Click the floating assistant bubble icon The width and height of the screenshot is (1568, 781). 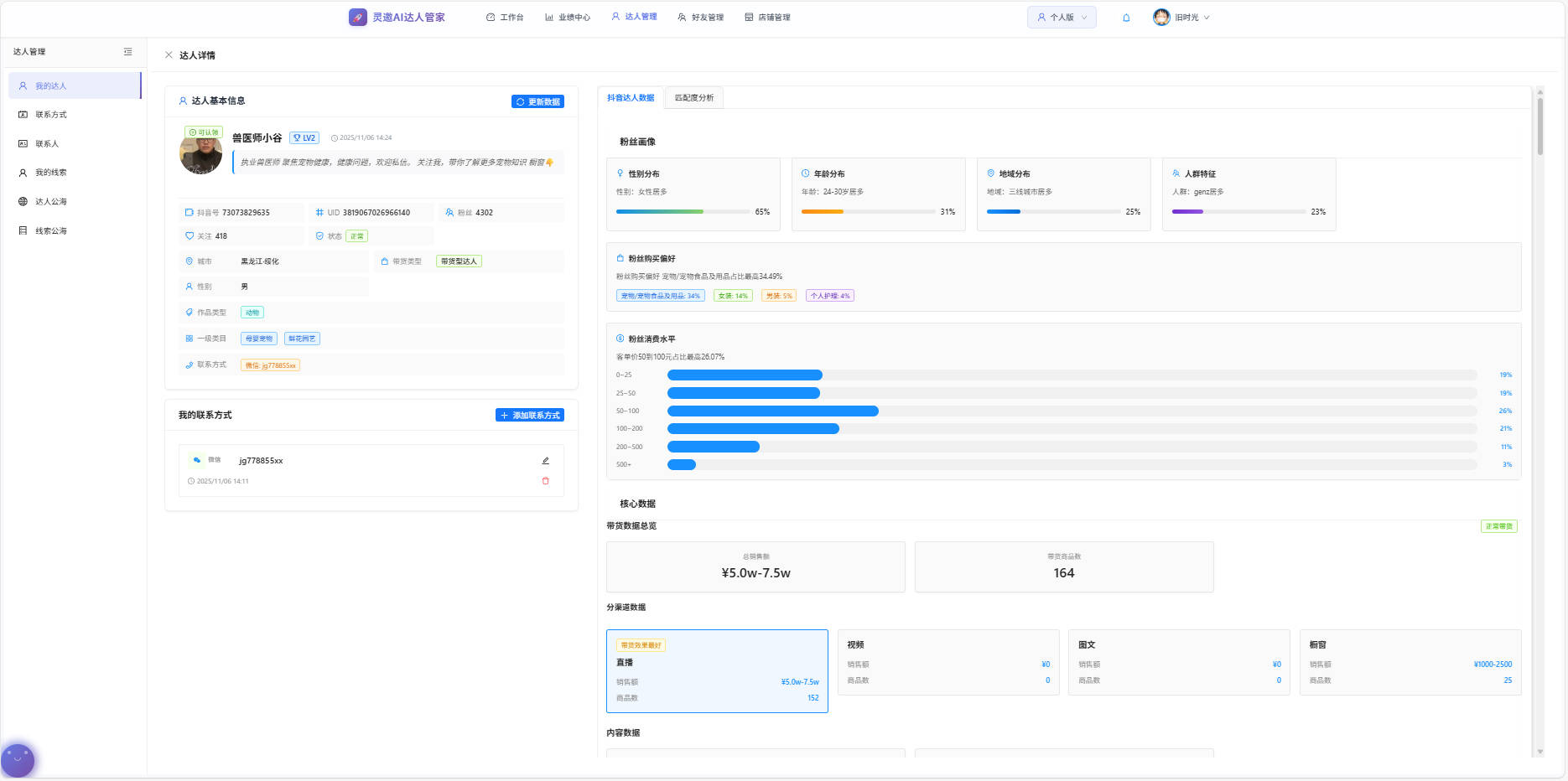coord(18,760)
